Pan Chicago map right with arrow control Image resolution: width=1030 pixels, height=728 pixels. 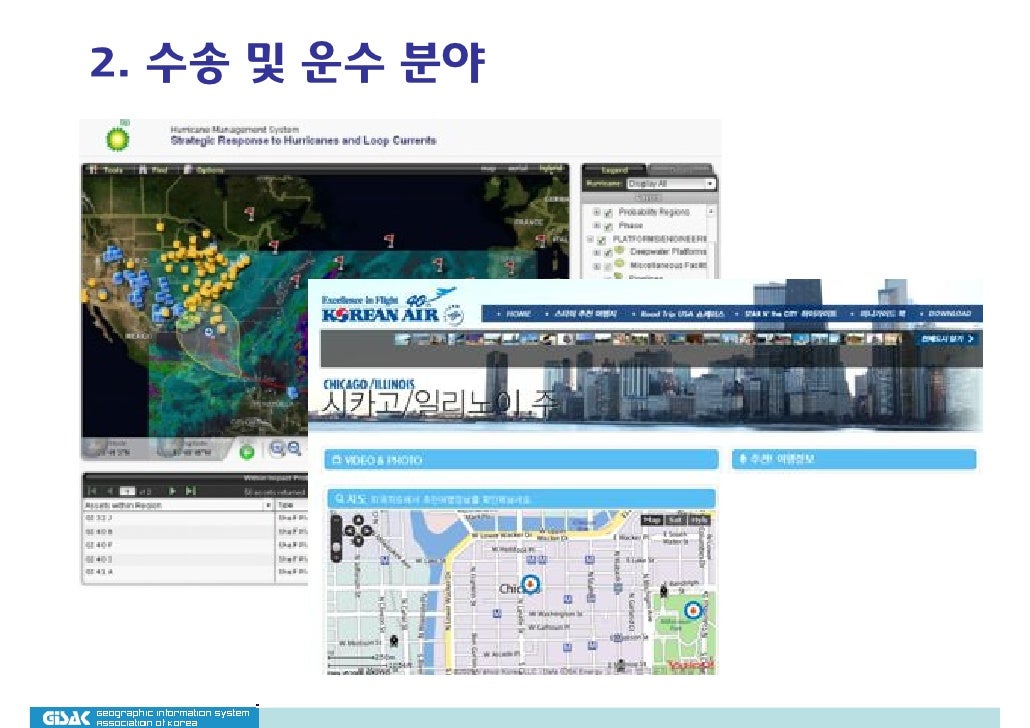(369, 531)
